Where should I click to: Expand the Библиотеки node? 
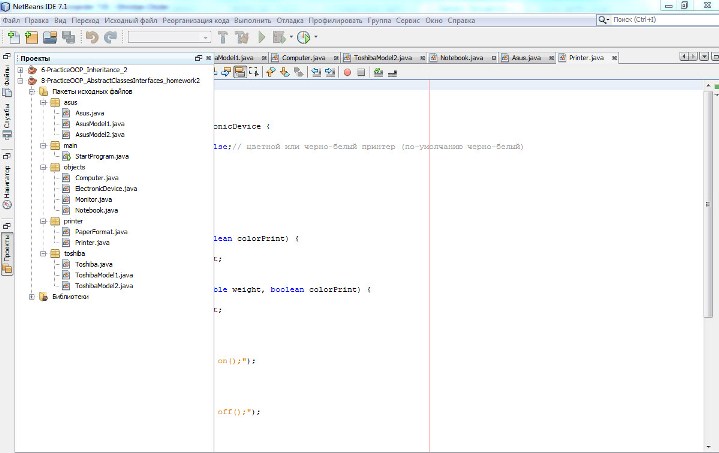[x=32, y=296]
